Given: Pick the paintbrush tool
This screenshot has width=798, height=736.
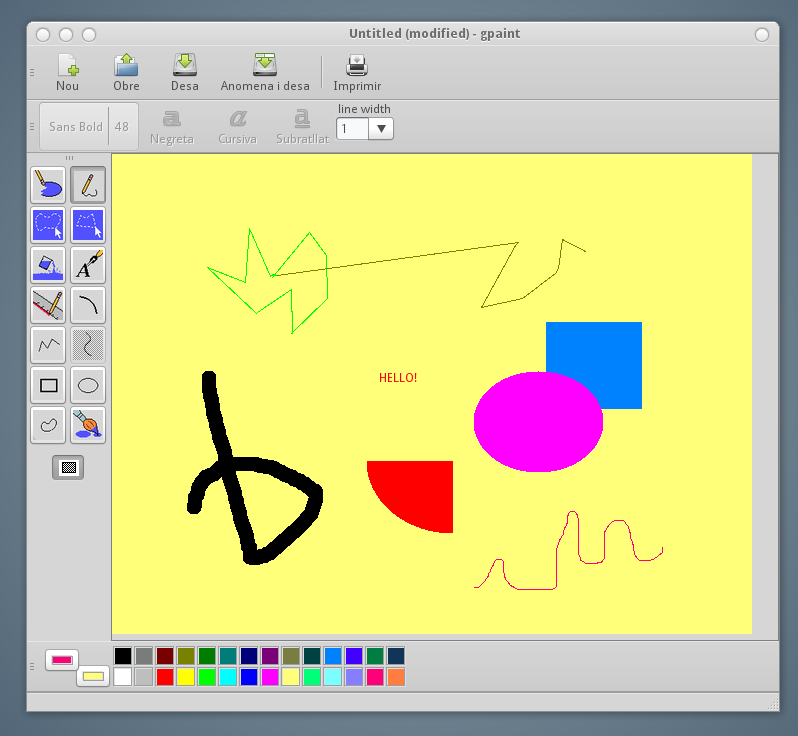Looking at the screenshot, I should click(88, 425).
